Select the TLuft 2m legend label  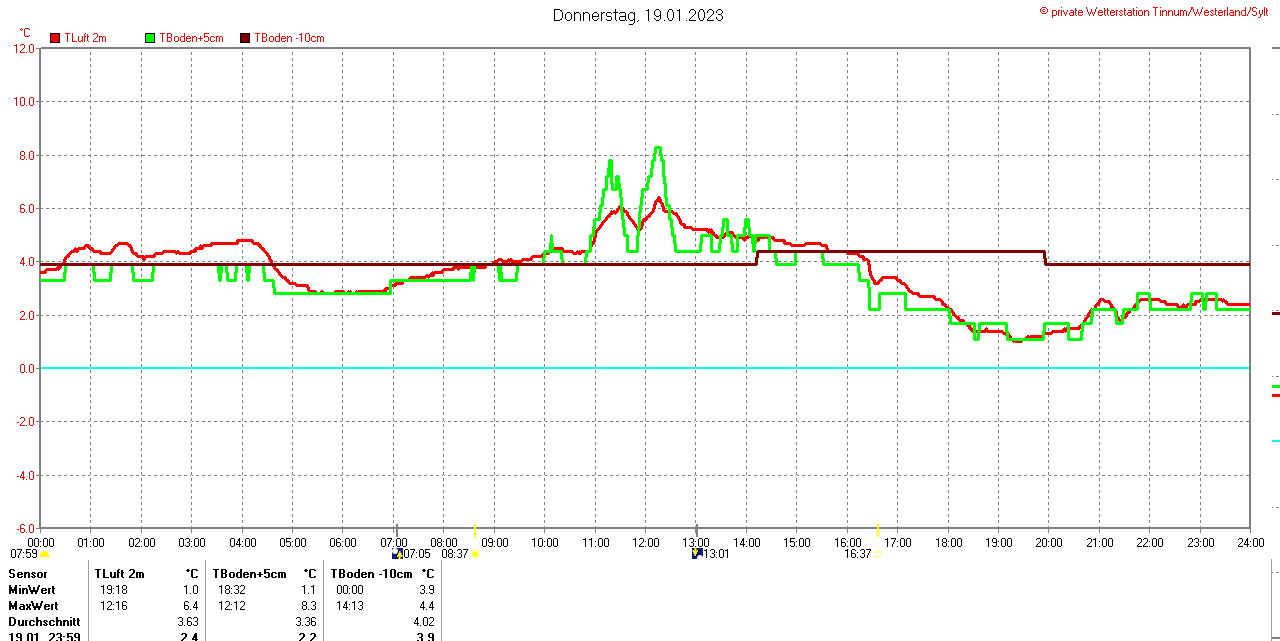[85, 38]
